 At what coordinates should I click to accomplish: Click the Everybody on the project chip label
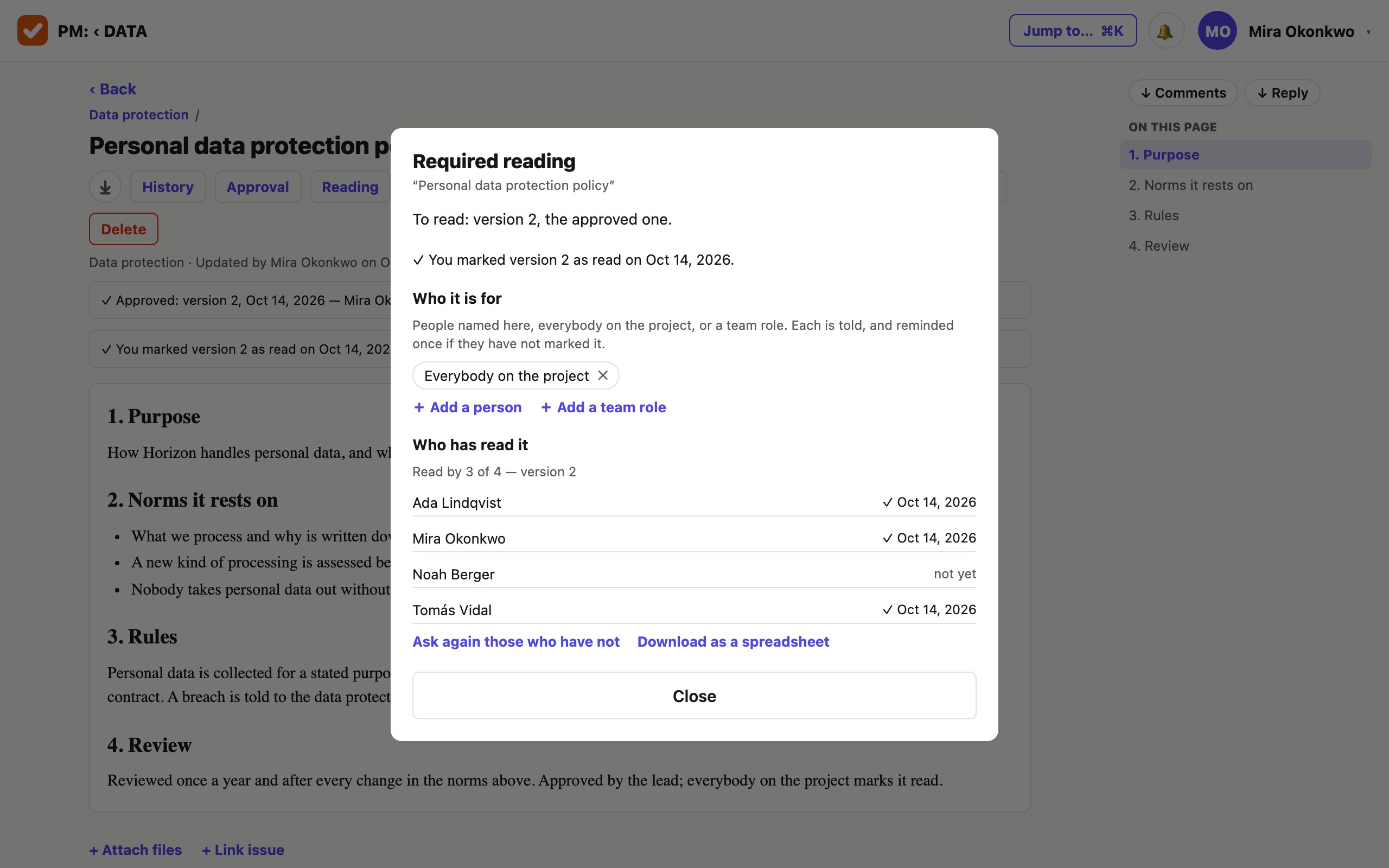506,375
